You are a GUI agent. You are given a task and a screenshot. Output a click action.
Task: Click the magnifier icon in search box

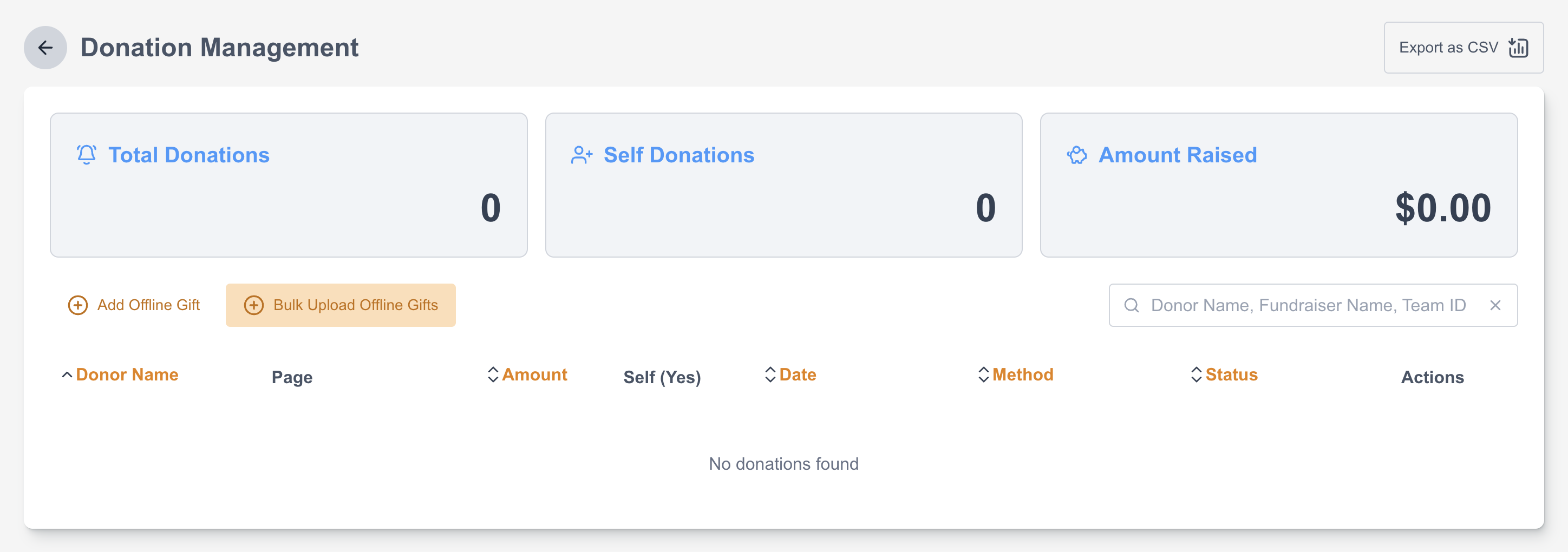tap(1131, 305)
